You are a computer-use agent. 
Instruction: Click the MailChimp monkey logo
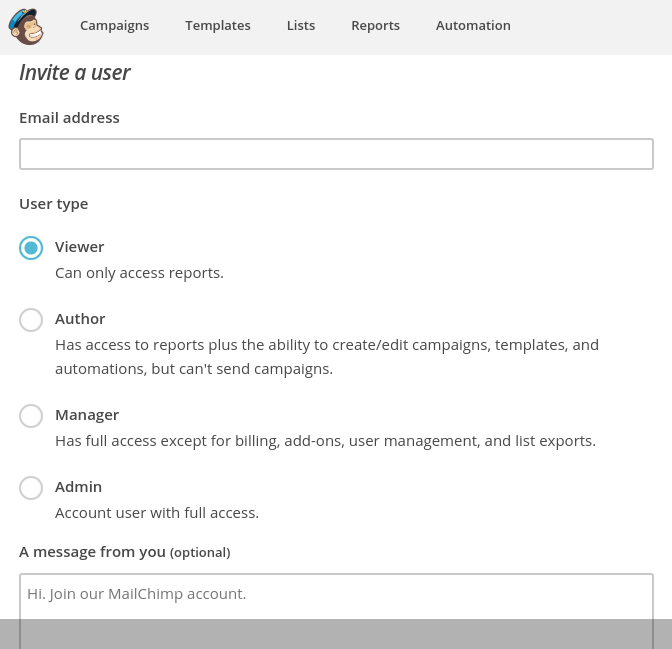(x=27, y=26)
